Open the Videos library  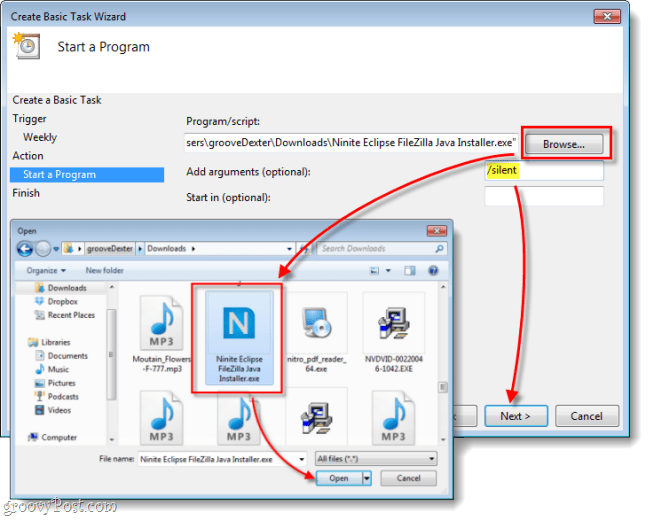(x=53, y=411)
